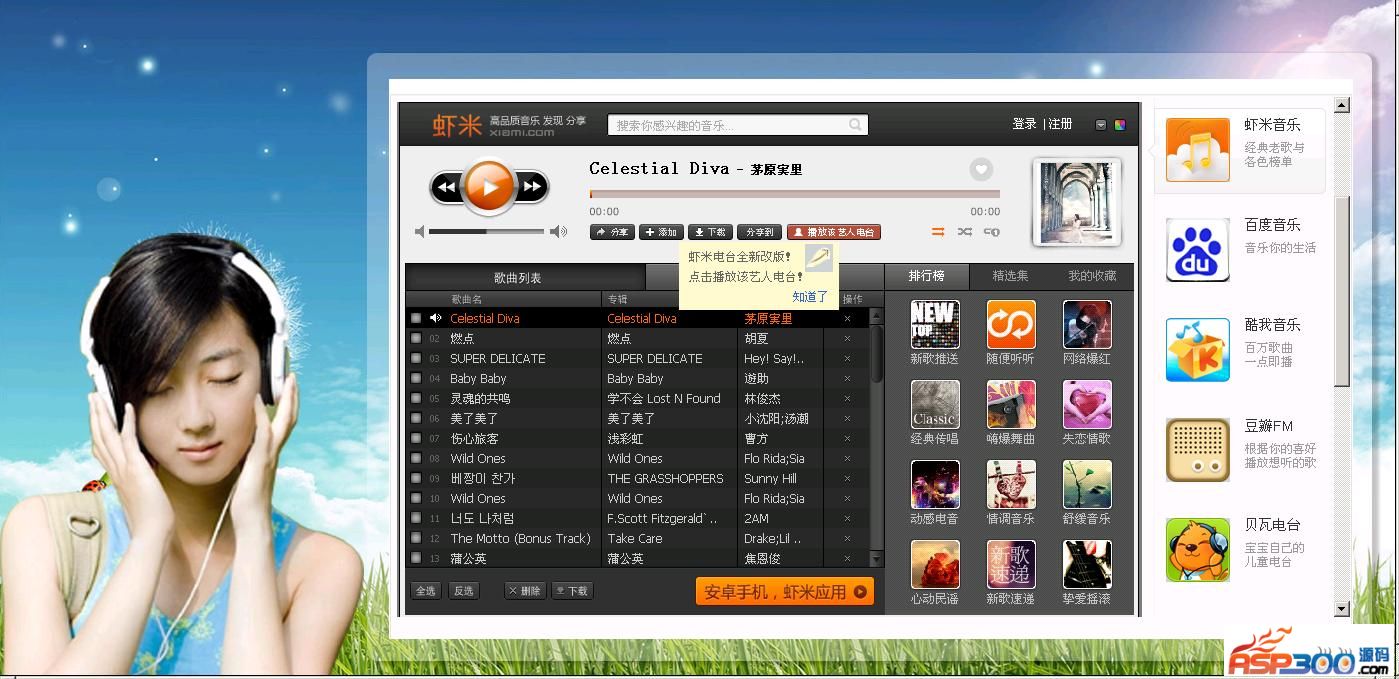Screen dimensions: 1399x679
Task: Open the 心动民谣 chart icon
Action: tap(935, 564)
